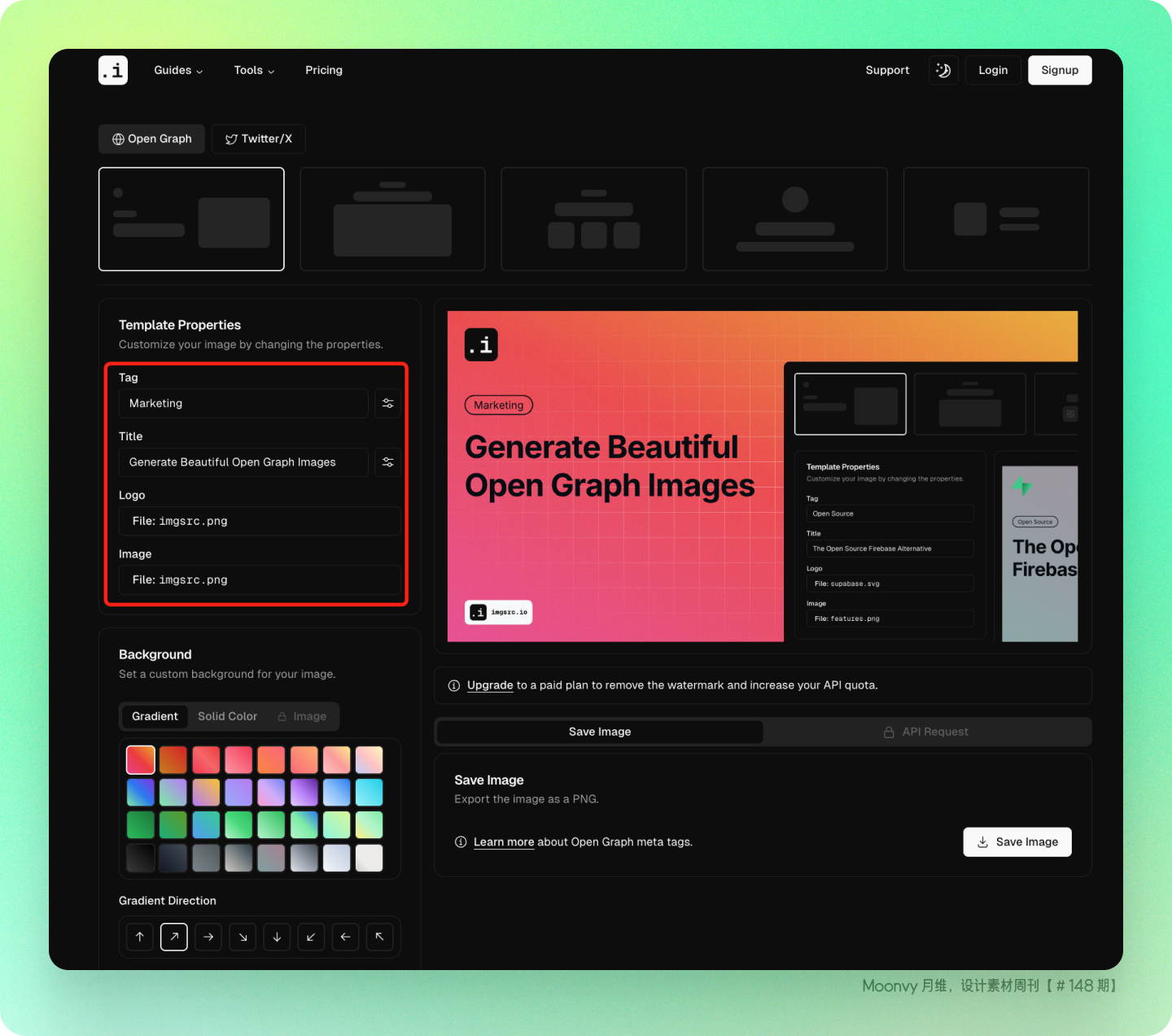
Task: Switch to API Request tab
Action: (x=926, y=732)
